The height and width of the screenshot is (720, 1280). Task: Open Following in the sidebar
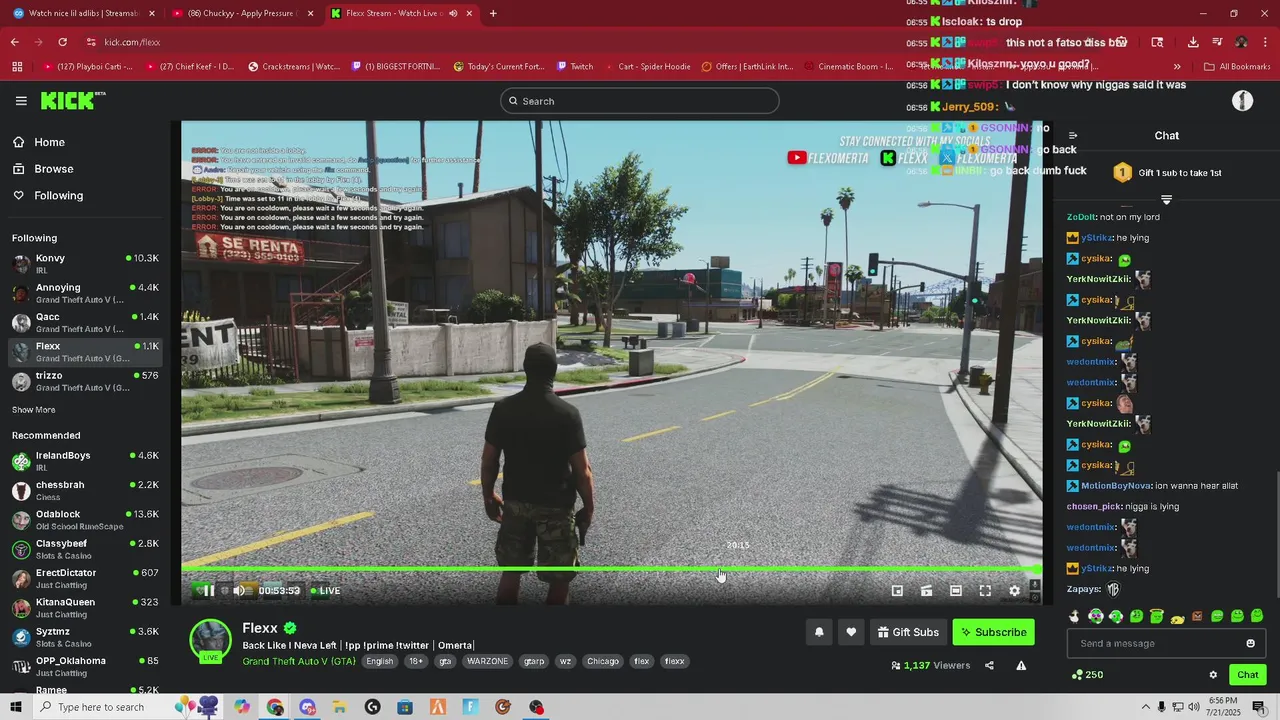click(58, 195)
